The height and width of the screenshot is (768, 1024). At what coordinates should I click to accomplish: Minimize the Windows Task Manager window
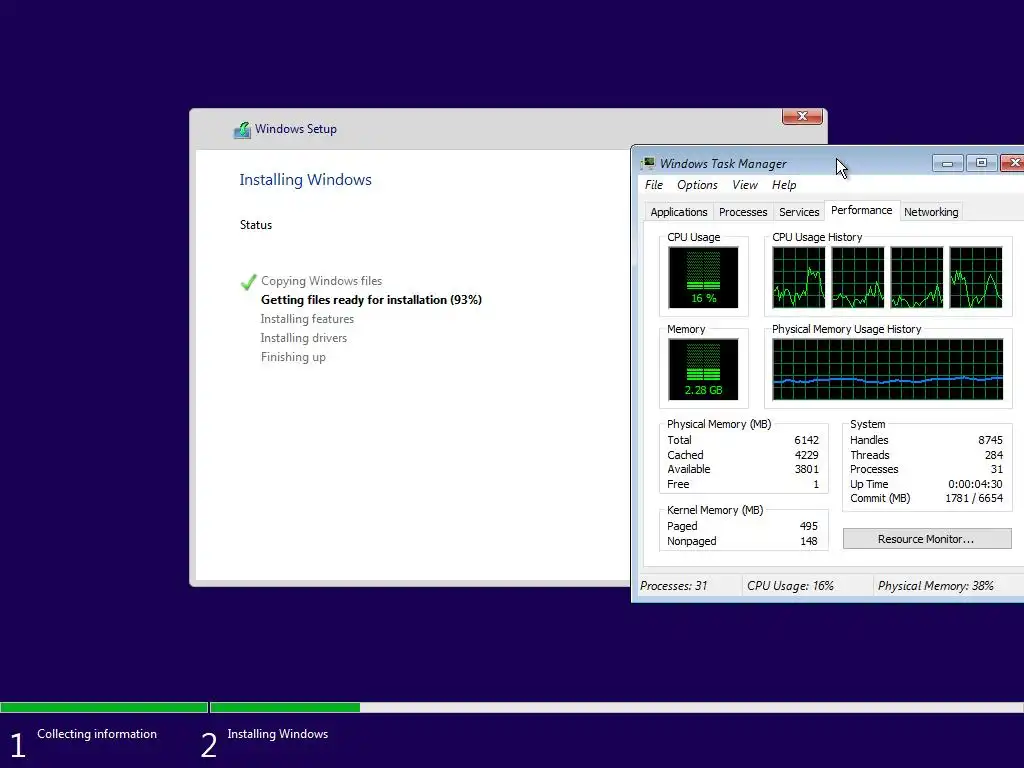click(948, 163)
